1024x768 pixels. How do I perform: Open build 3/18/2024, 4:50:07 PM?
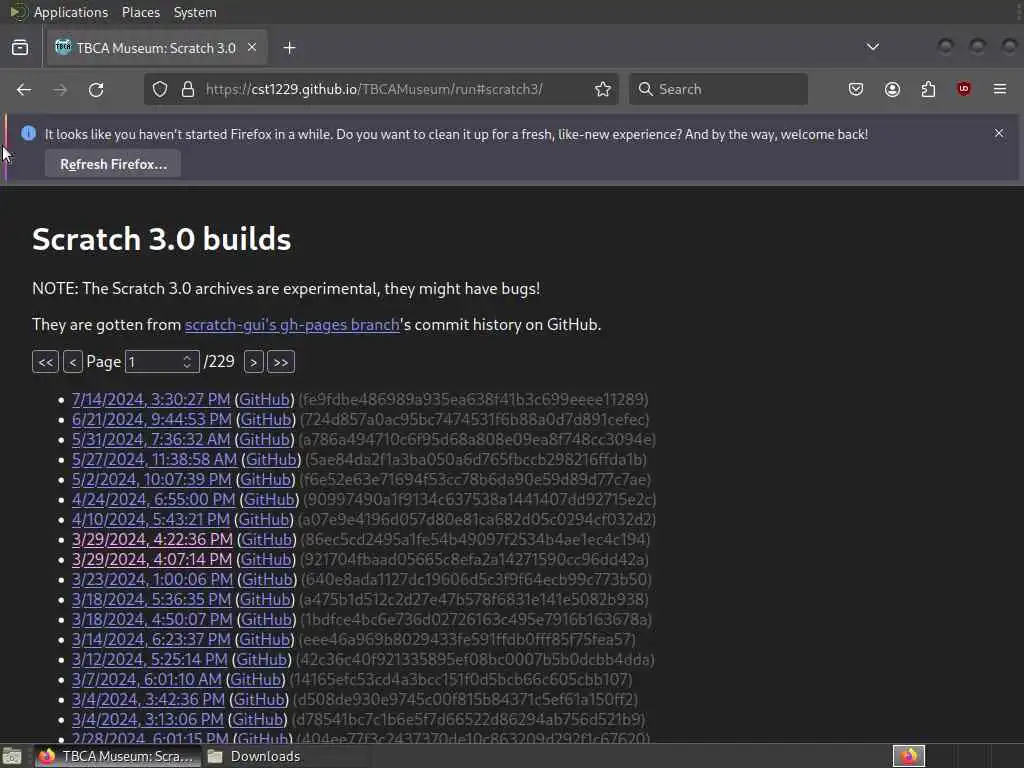point(152,619)
